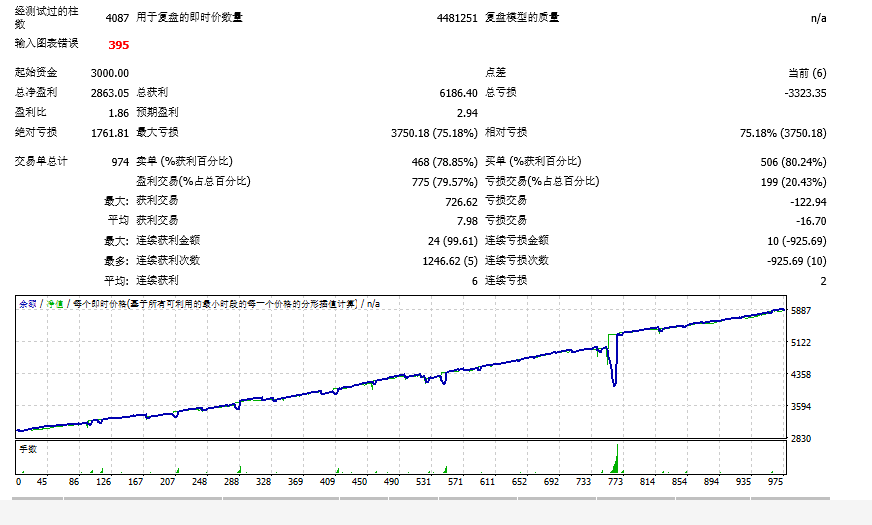Click the red 395 chart errors value

click(118, 45)
